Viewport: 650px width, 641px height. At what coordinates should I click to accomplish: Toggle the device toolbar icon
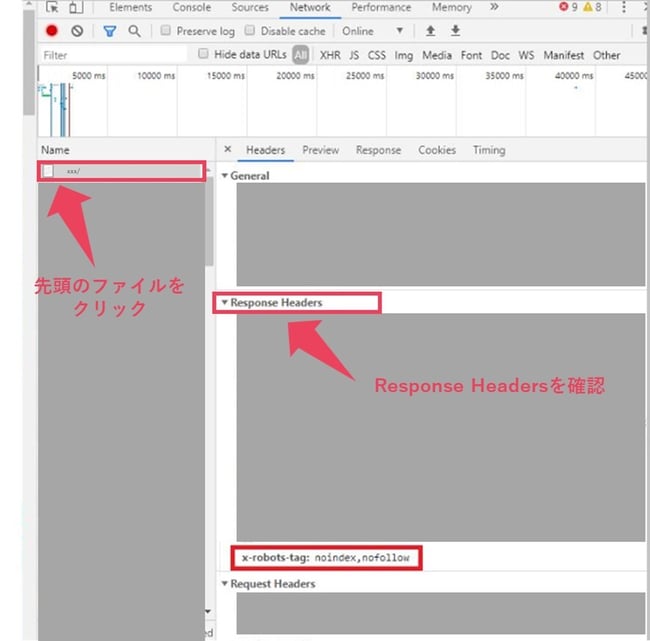(76, 8)
